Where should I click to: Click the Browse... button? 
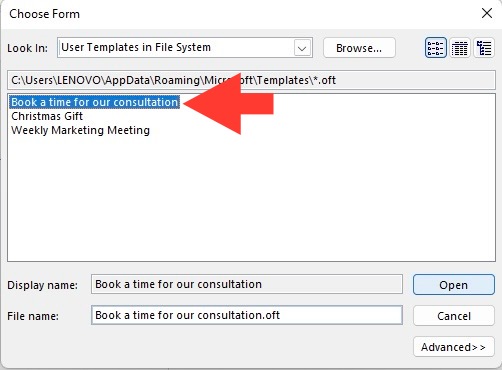(359, 48)
